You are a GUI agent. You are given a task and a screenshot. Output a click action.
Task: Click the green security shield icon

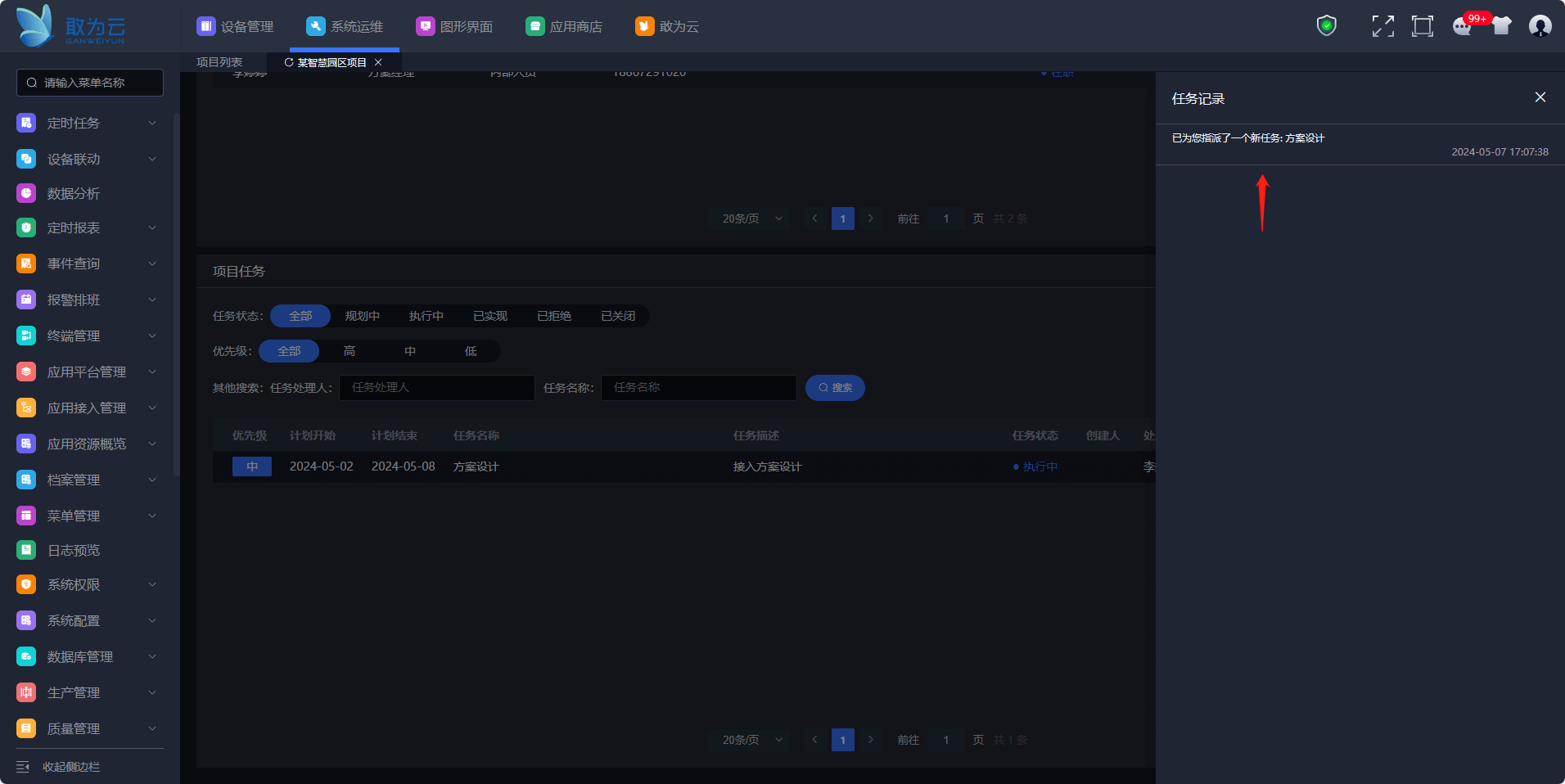[x=1326, y=26]
